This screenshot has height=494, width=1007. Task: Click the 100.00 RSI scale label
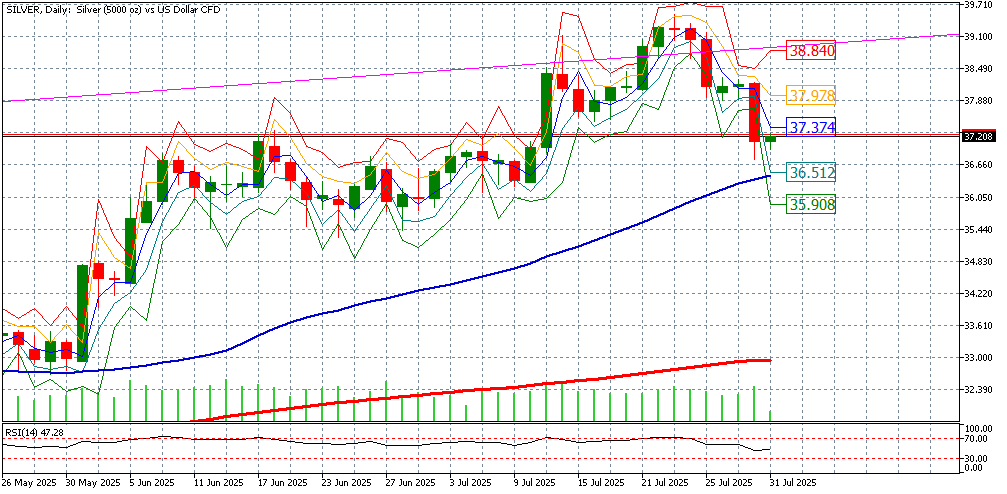point(977,428)
